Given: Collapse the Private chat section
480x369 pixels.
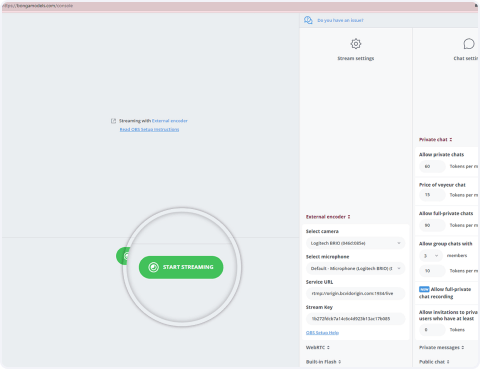Looking at the screenshot, I should (435, 139).
